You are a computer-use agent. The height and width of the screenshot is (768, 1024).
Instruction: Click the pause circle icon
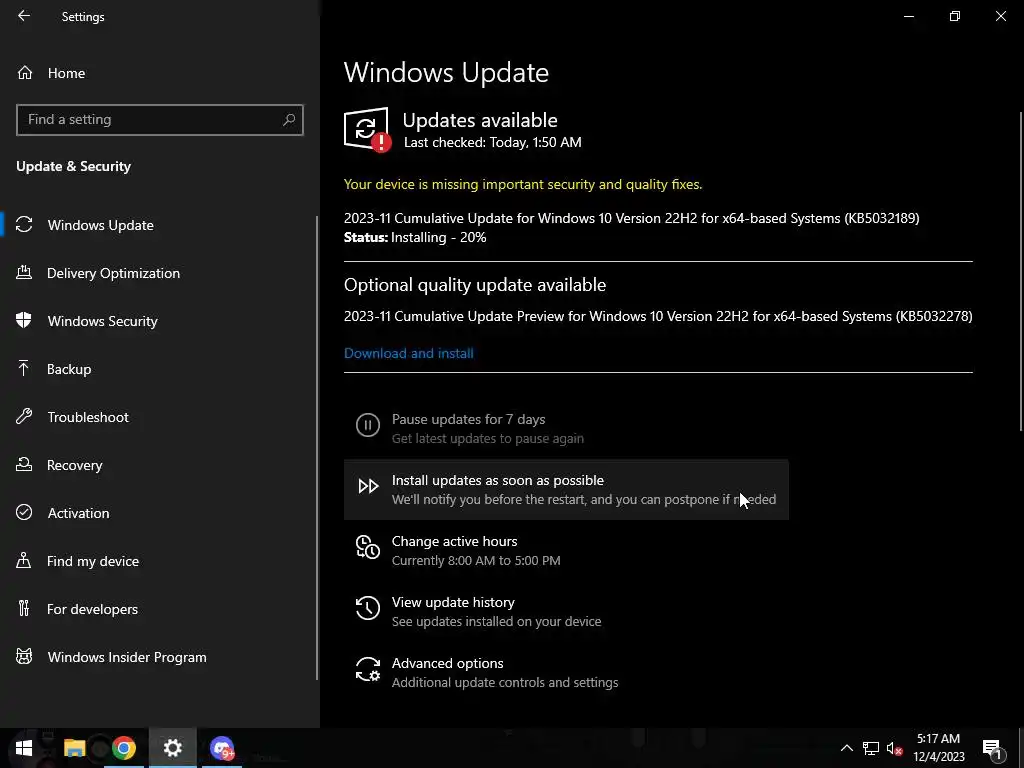[x=368, y=425]
